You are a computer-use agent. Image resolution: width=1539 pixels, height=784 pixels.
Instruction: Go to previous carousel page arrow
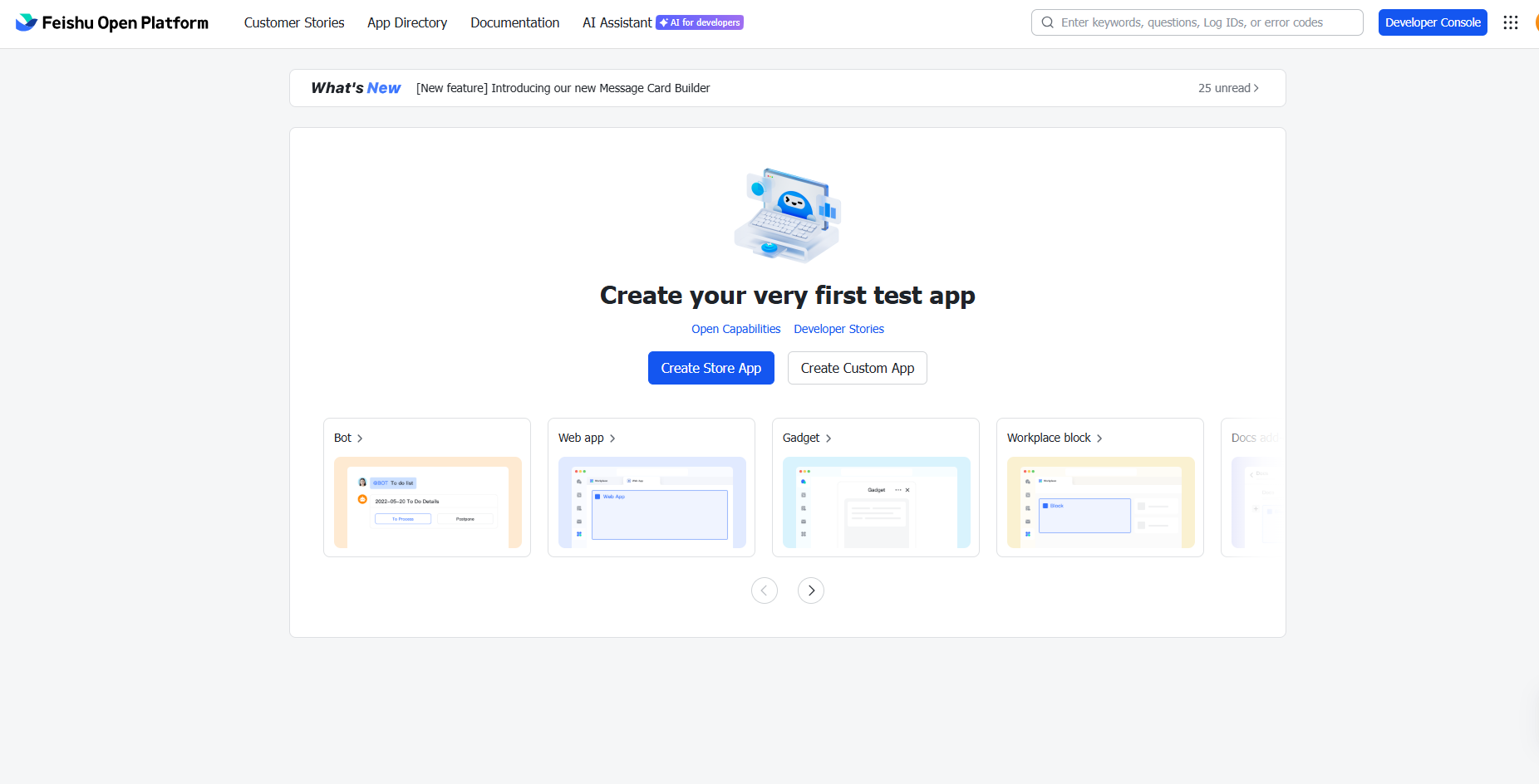764,590
